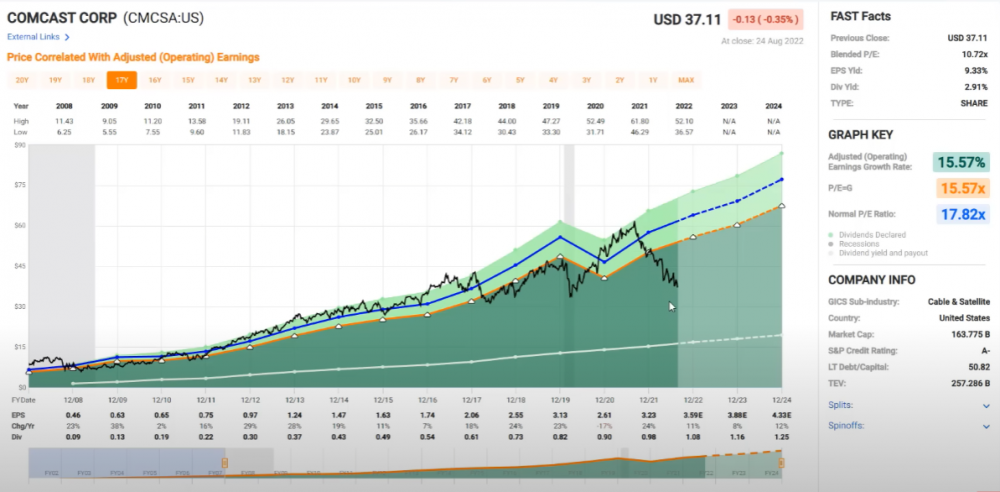Click the dashed-line triangle marker at 12/22
The image size is (1000, 492).
tap(693, 237)
